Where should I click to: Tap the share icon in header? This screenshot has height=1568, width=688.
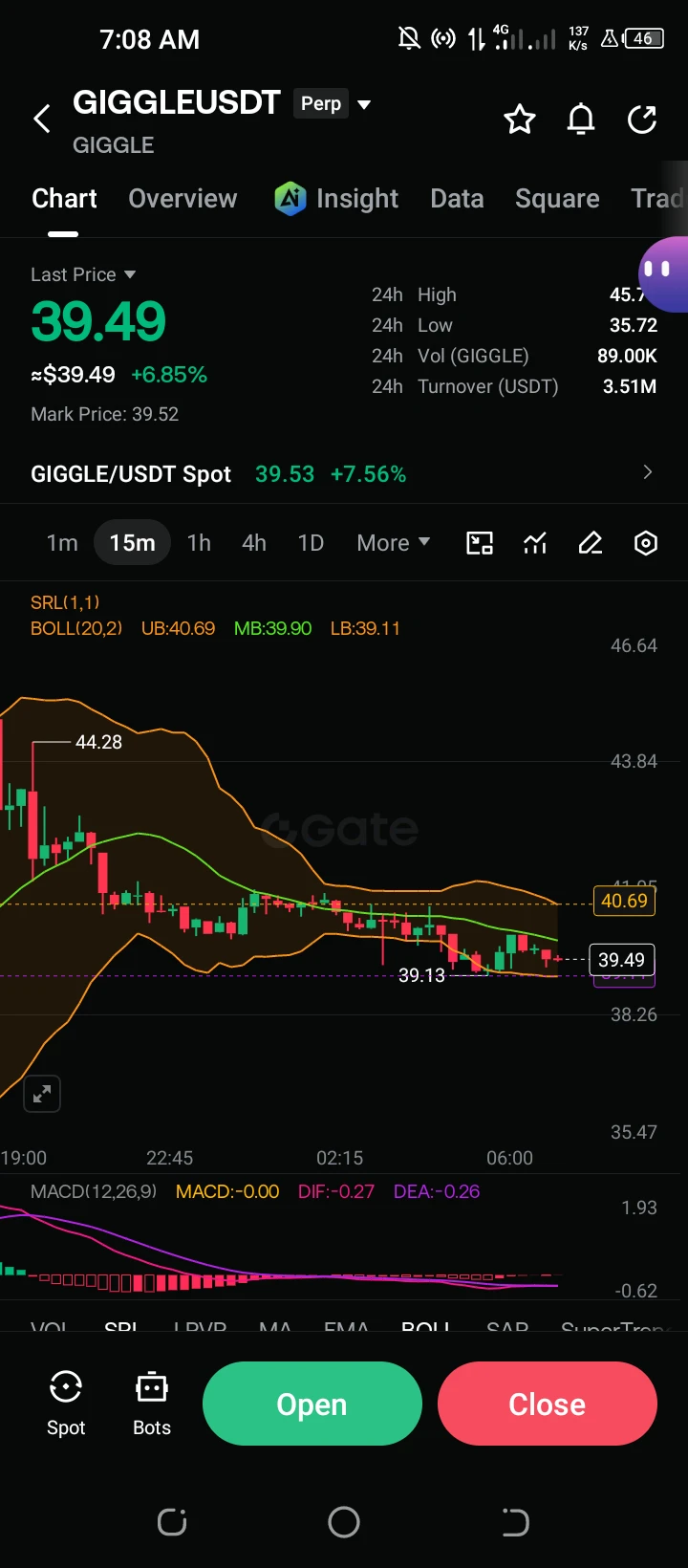click(x=642, y=120)
